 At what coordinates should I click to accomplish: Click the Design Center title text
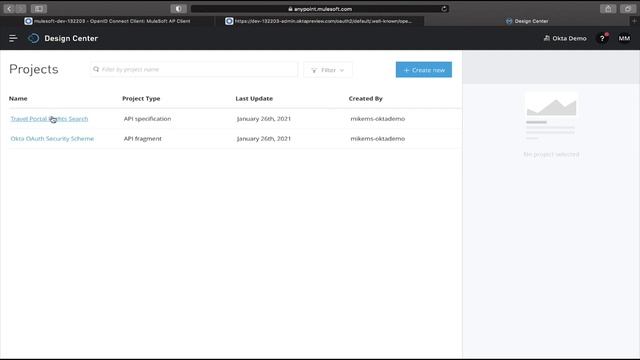pos(71,38)
